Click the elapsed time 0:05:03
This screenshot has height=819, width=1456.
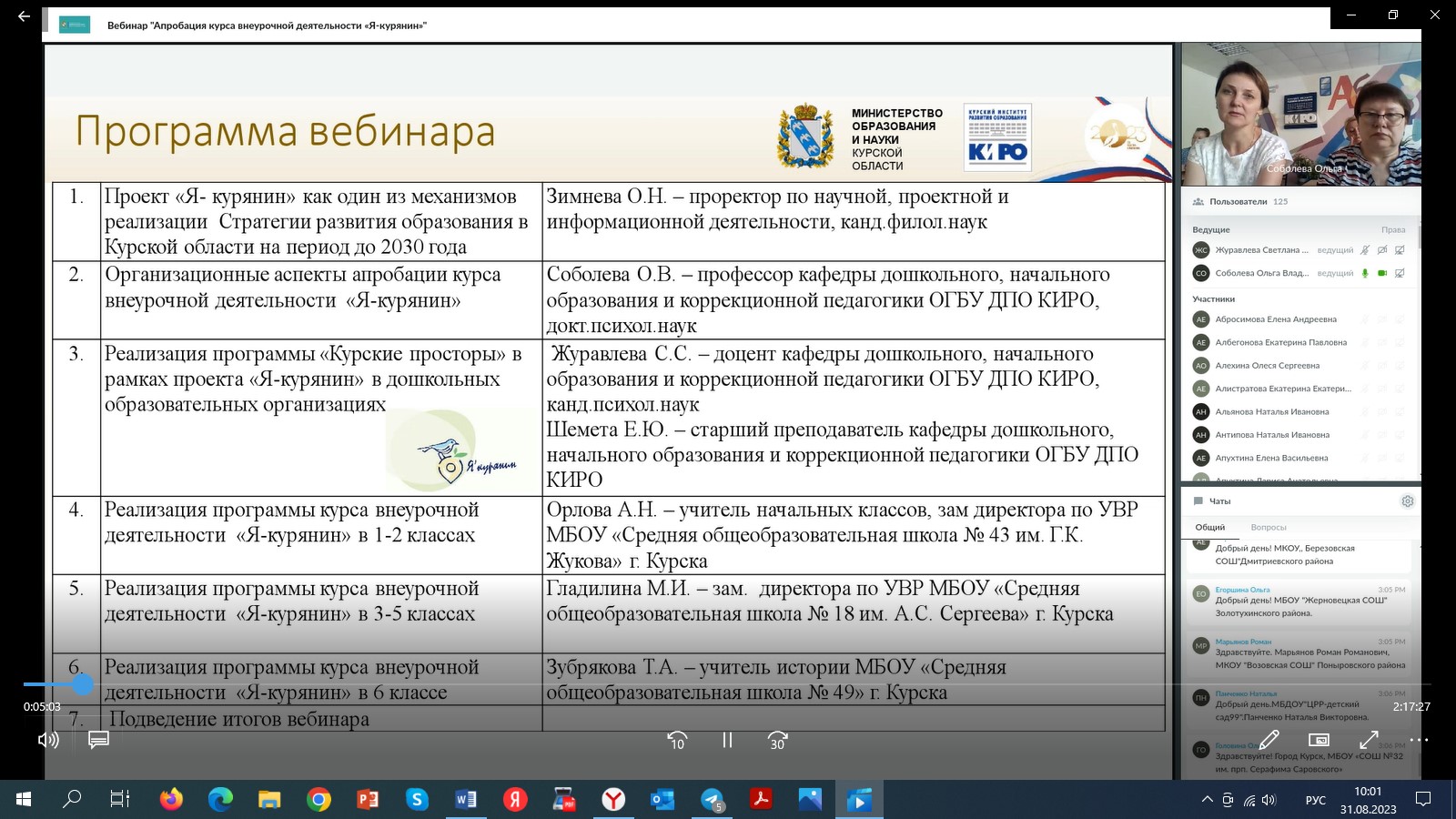pyautogui.click(x=42, y=706)
